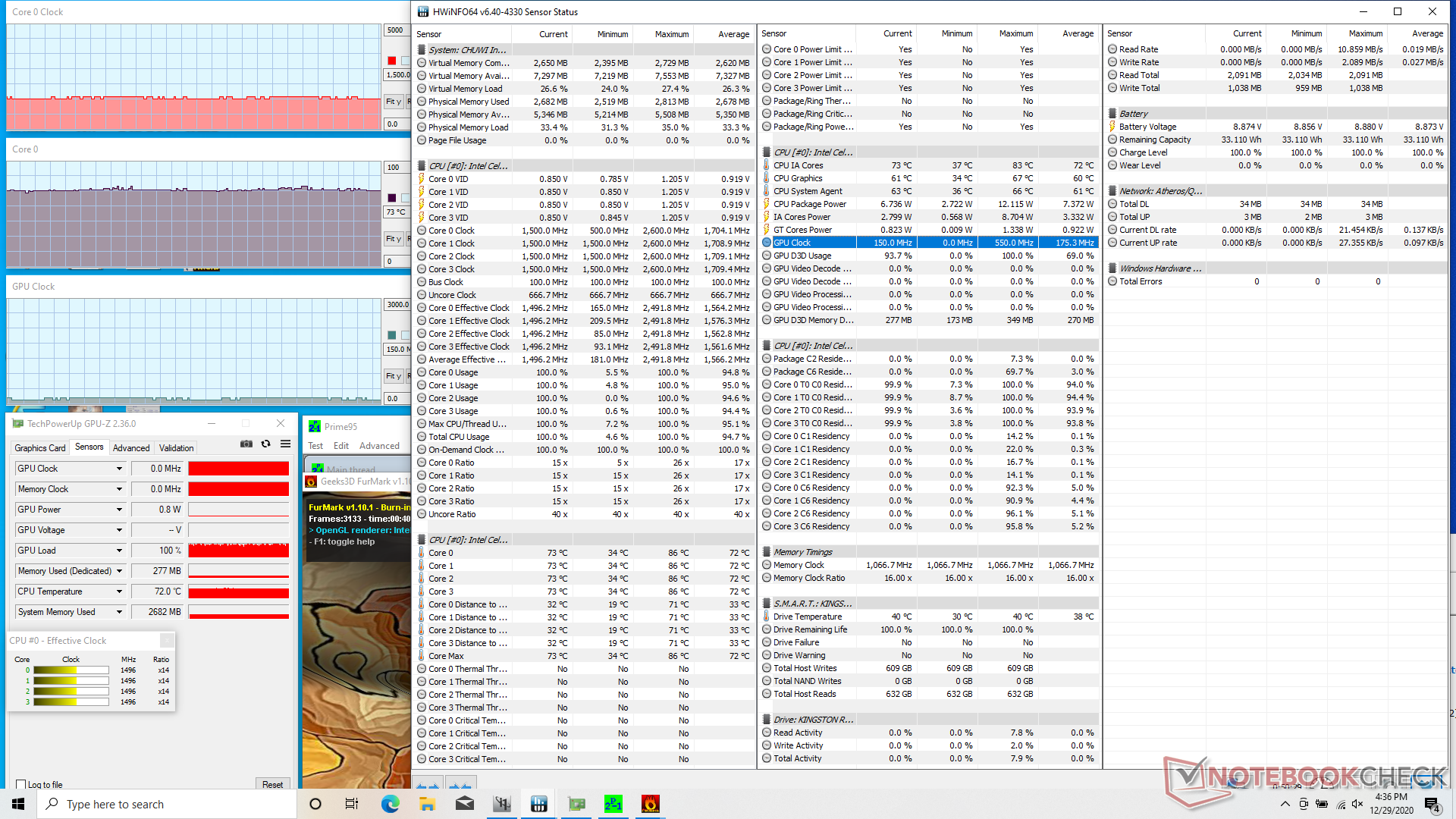Enable the Log to file checkbox

[x=21, y=785]
